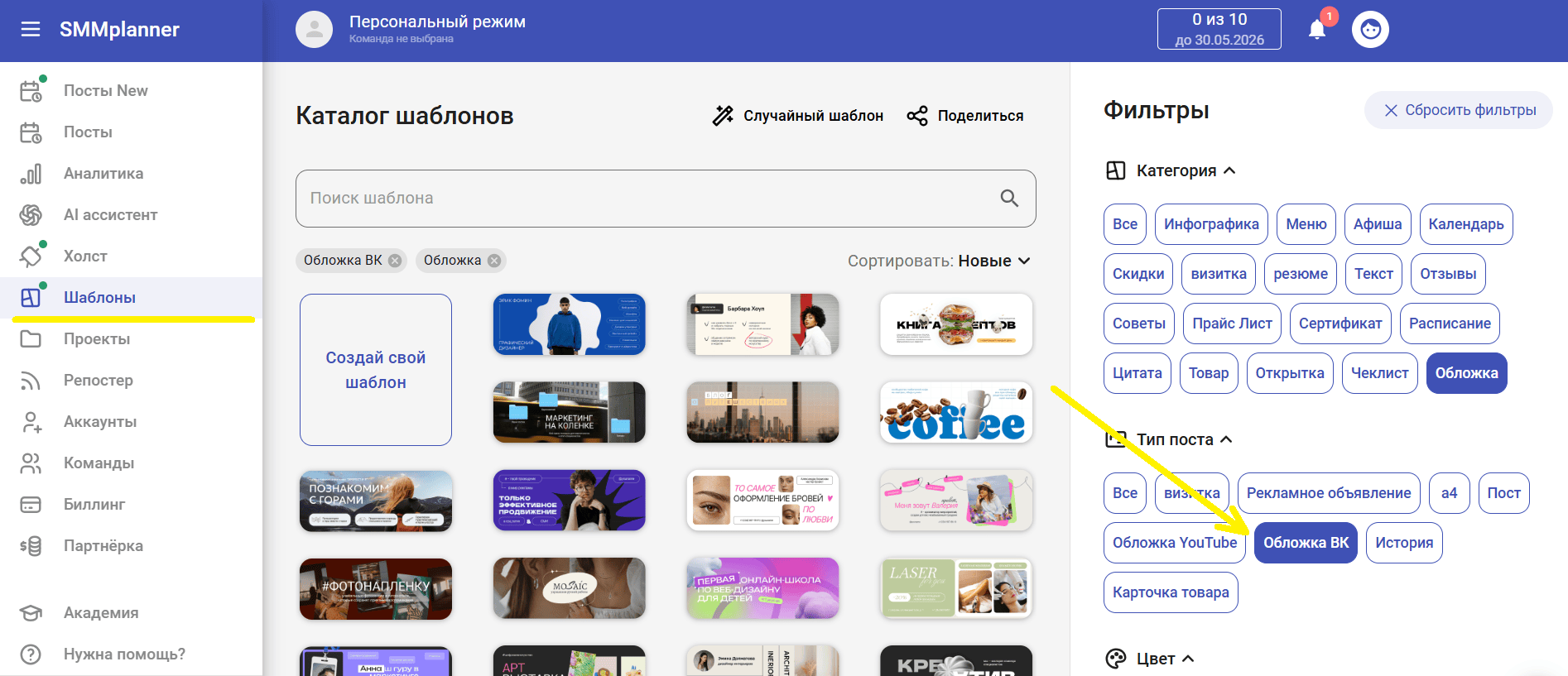Focus the Поиск шаблона search field

pos(666,199)
